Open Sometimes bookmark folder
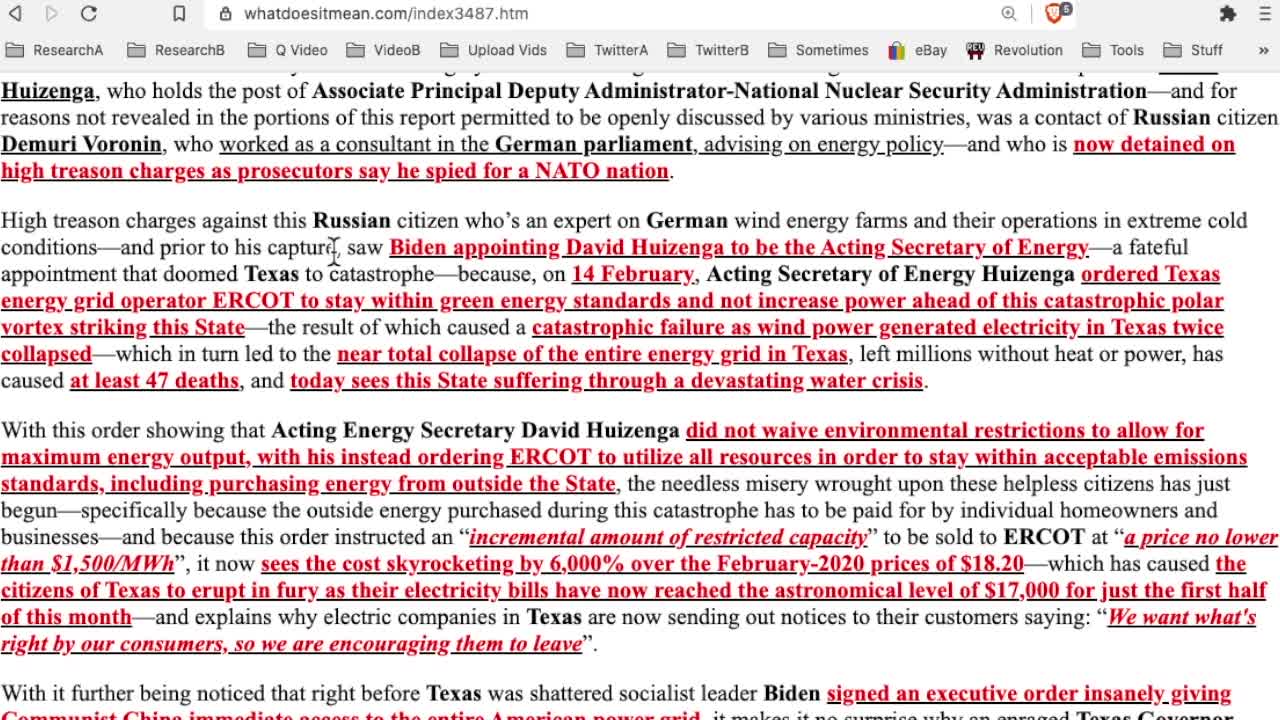Screen dimensions: 1280x720 (819, 50)
